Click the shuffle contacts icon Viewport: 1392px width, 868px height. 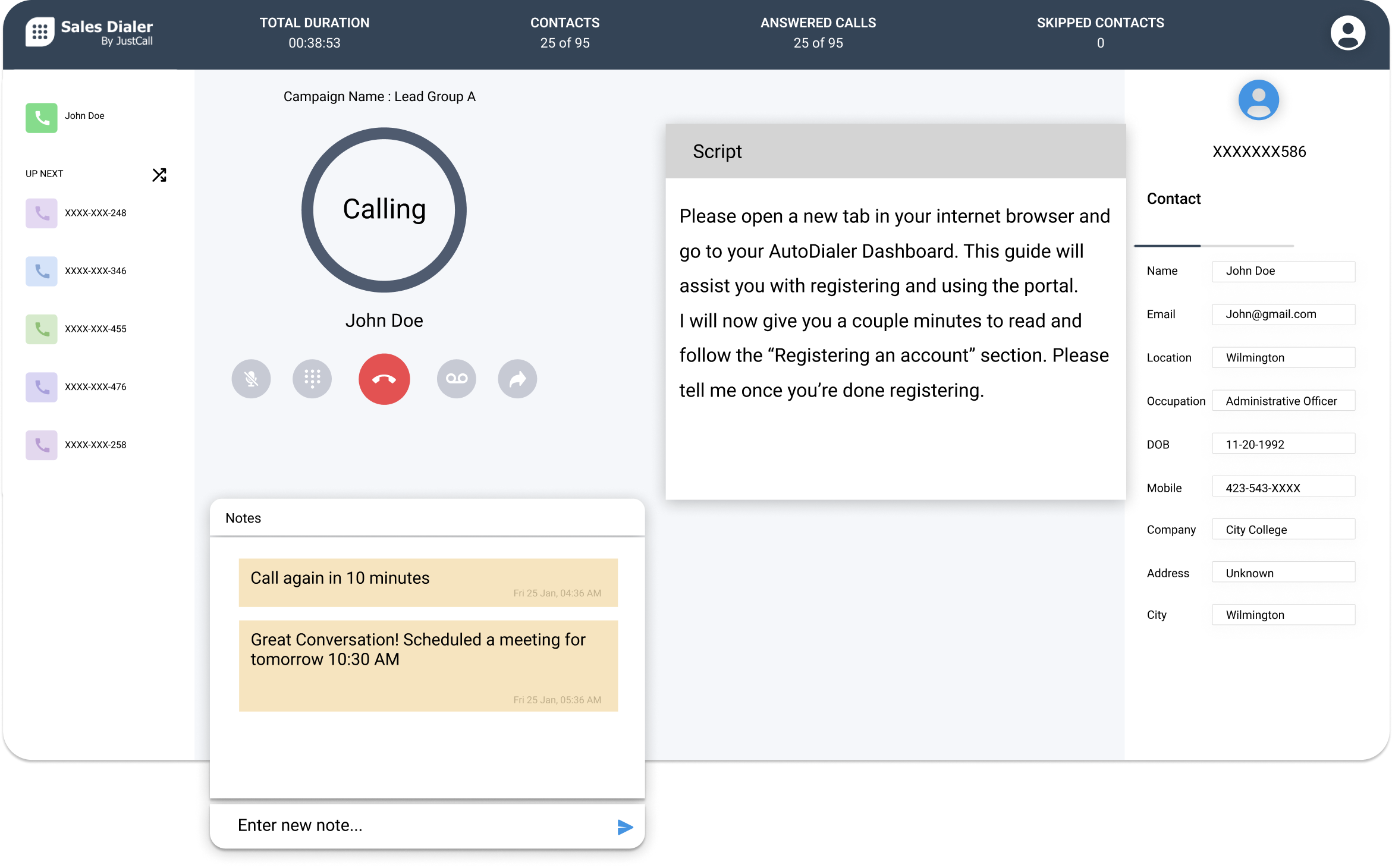coord(158,174)
